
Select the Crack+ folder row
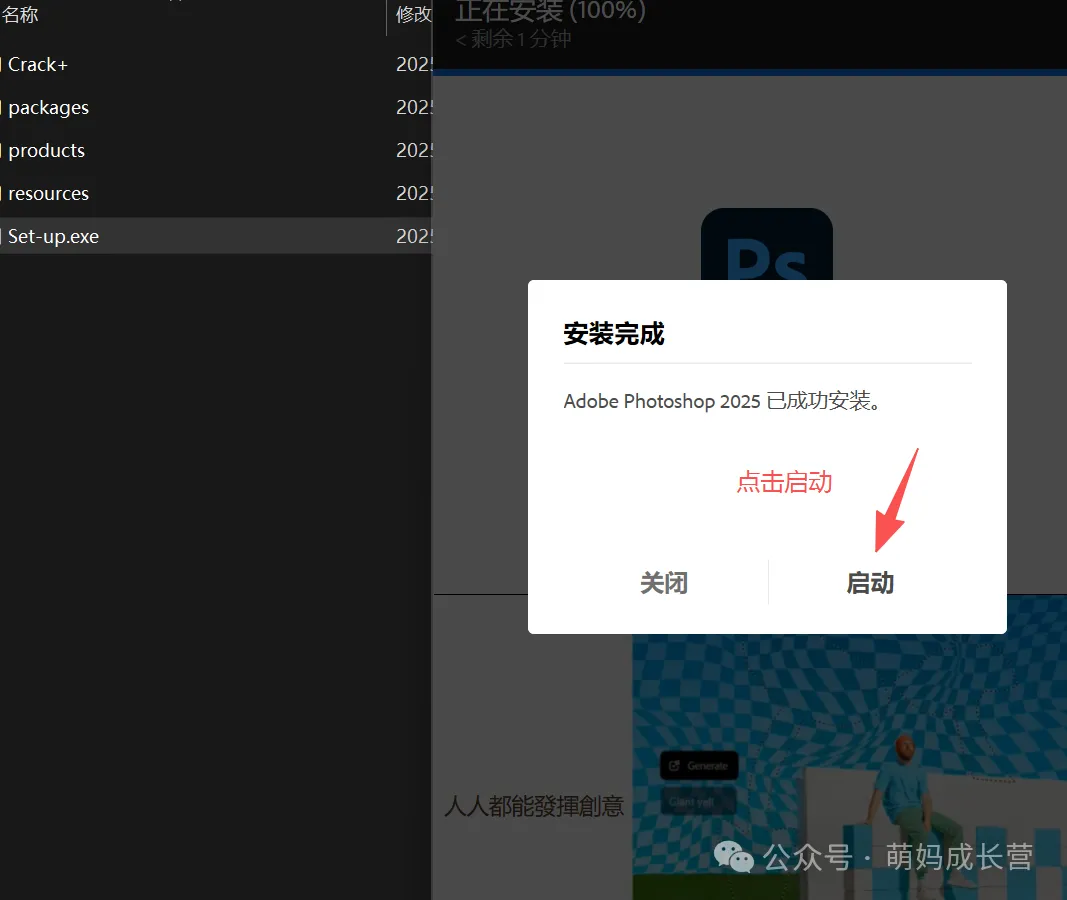pyautogui.click(x=216, y=65)
